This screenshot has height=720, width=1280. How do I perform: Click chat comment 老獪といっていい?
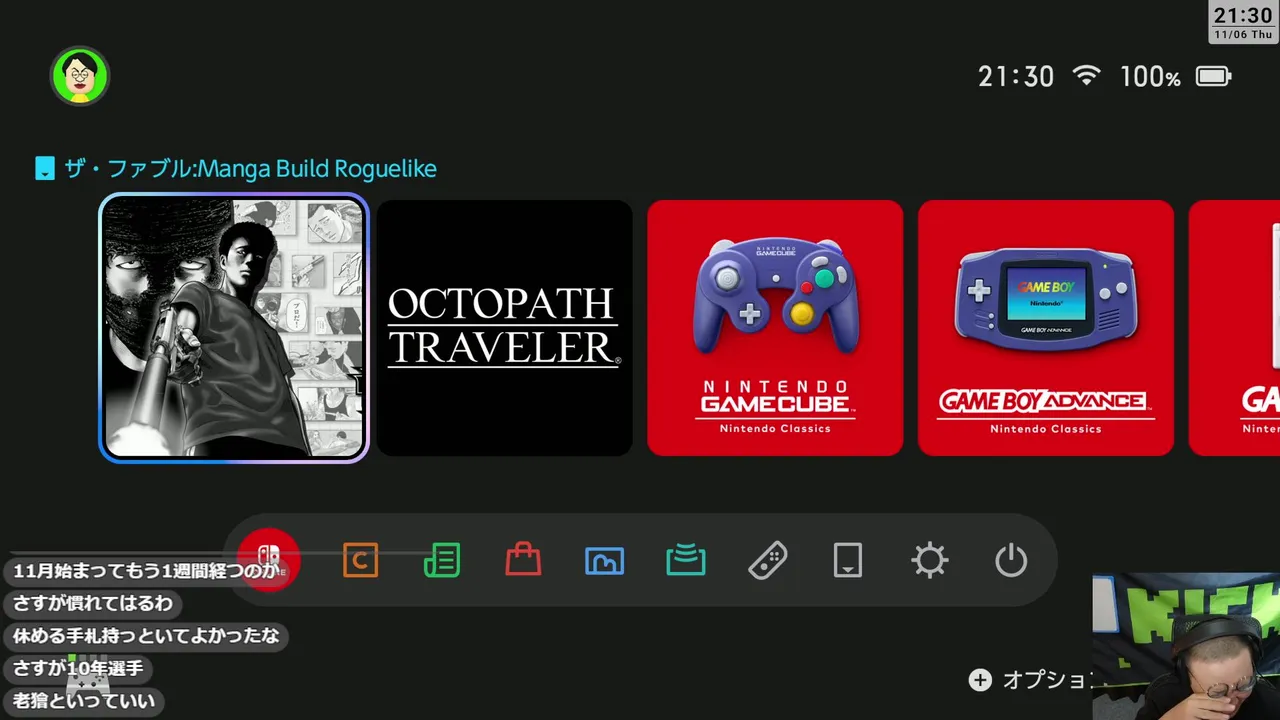coord(84,701)
